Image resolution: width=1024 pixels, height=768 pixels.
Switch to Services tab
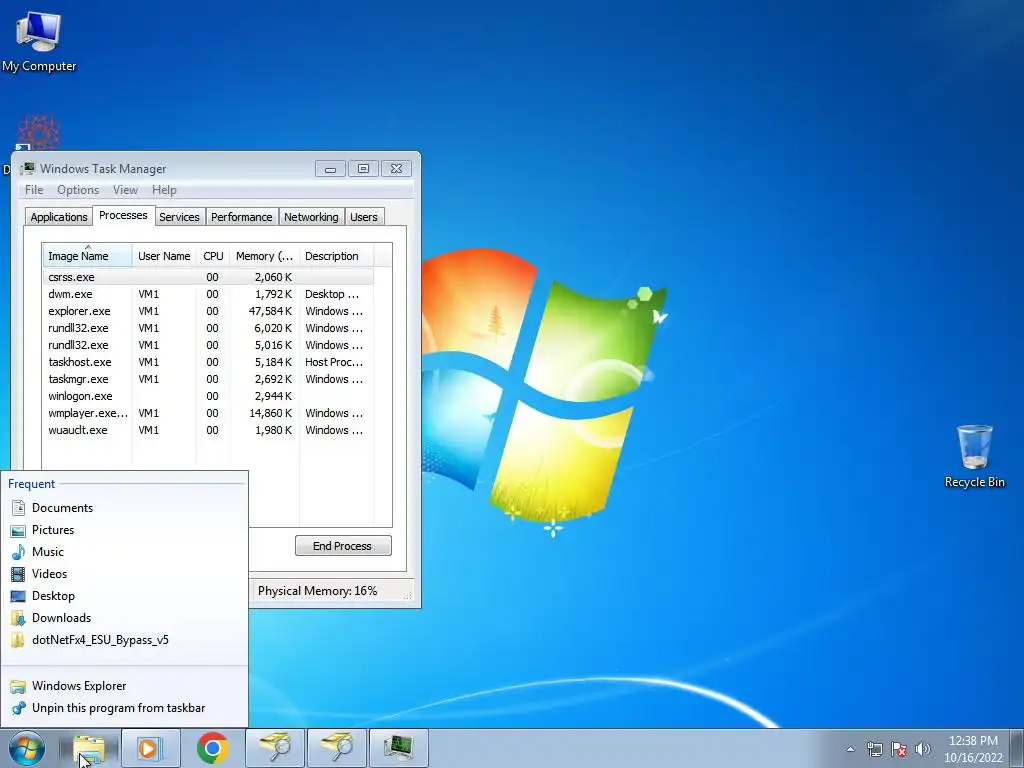179,217
